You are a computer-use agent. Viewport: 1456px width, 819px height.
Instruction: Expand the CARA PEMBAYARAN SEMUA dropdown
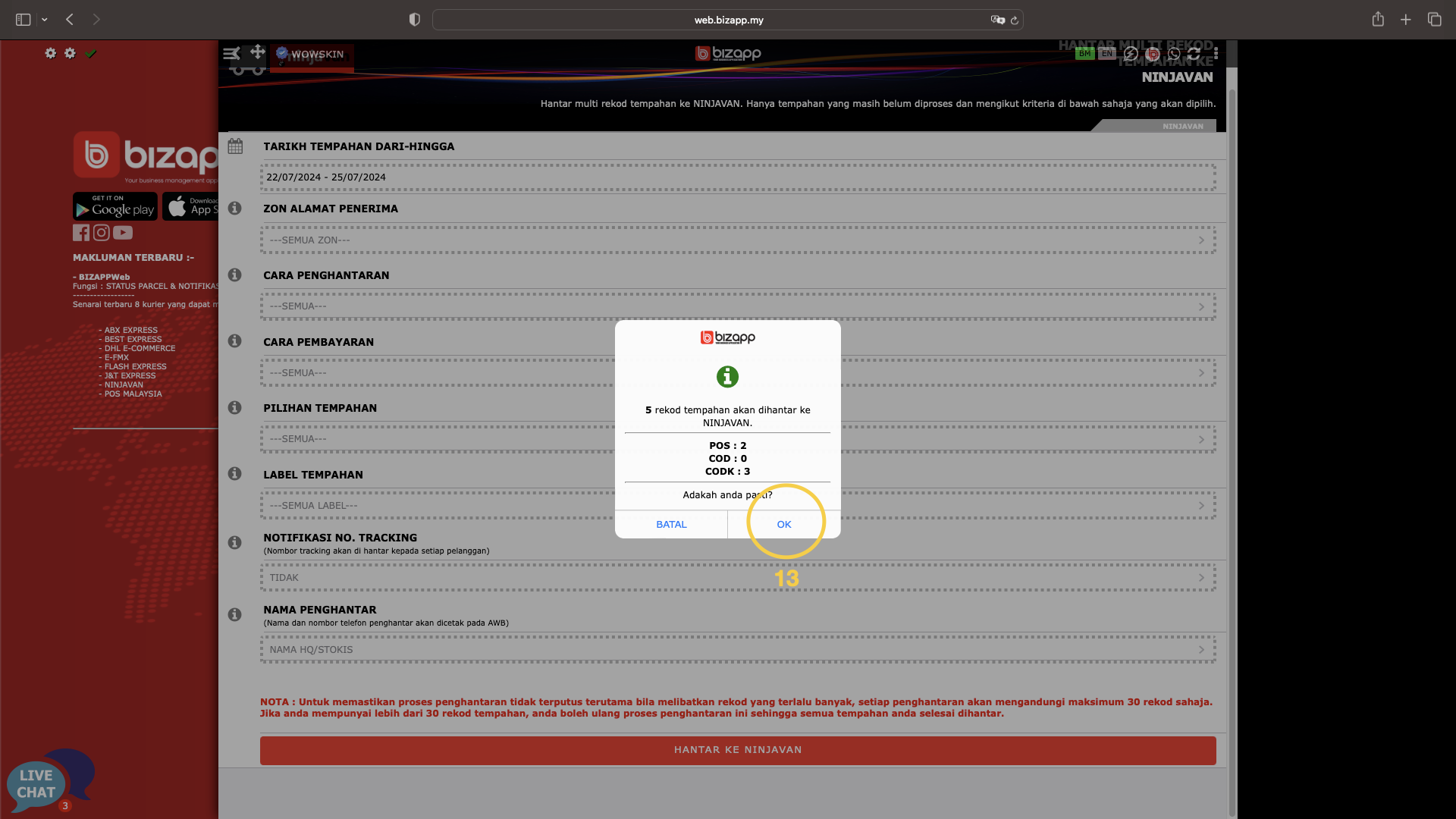(x=738, y=373)
